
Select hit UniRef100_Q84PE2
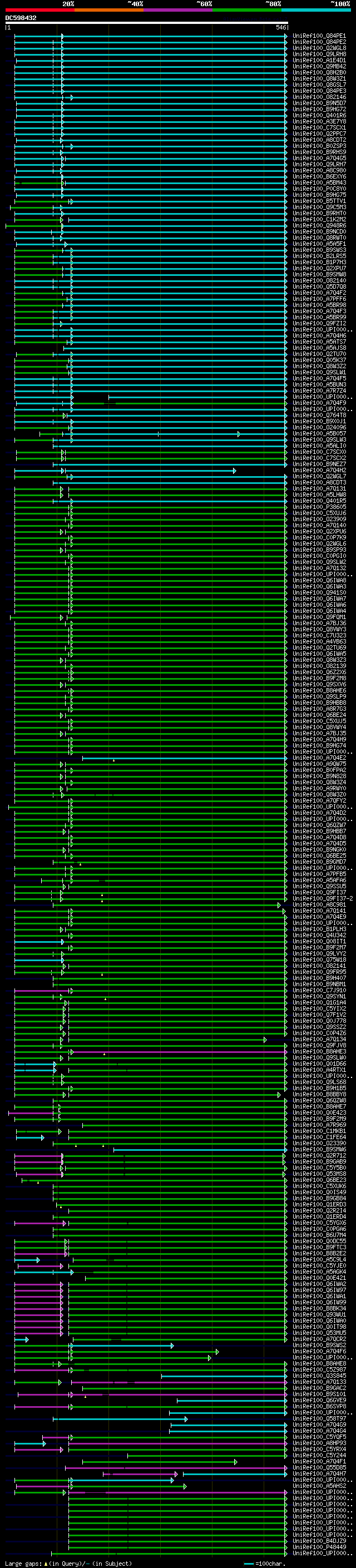(319, 42)
